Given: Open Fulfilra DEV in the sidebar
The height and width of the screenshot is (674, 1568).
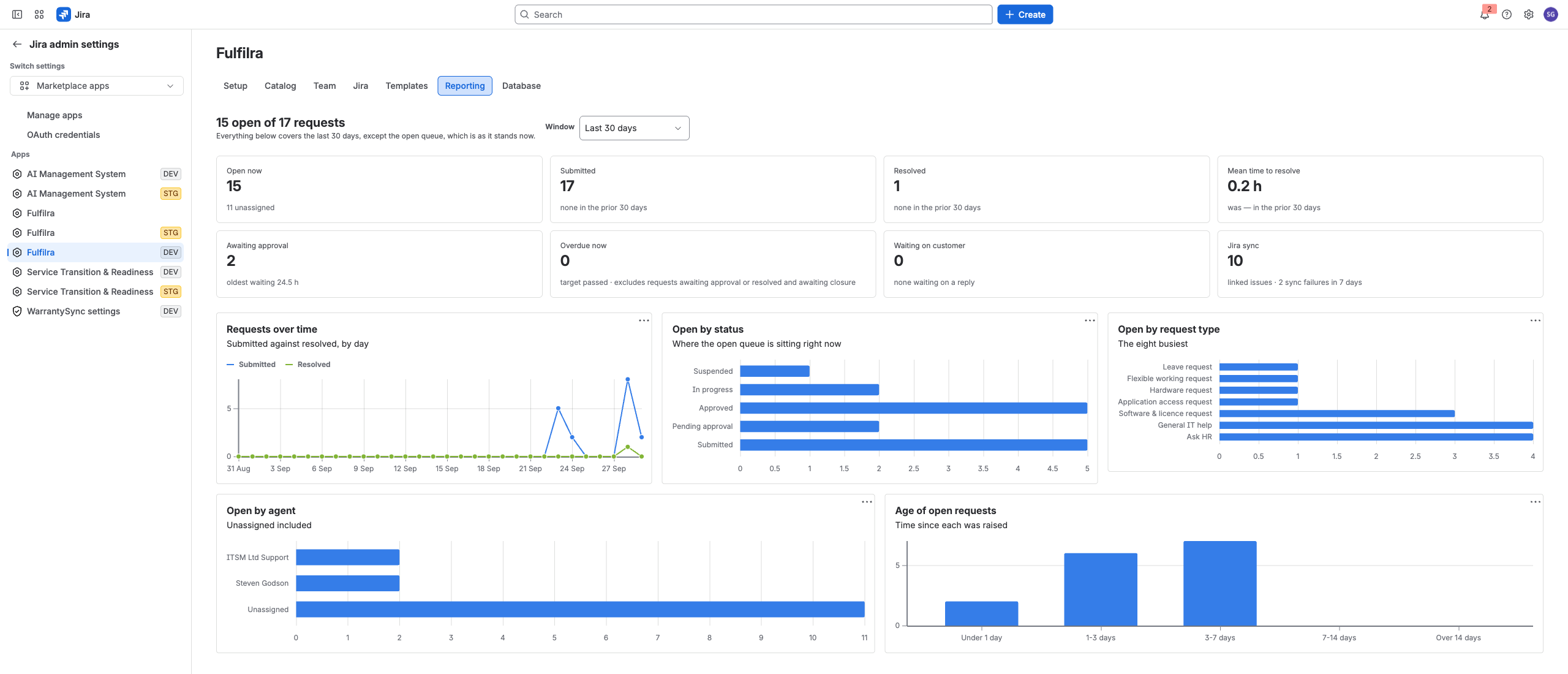Looking at the screenshot, I should coord(96,252).
